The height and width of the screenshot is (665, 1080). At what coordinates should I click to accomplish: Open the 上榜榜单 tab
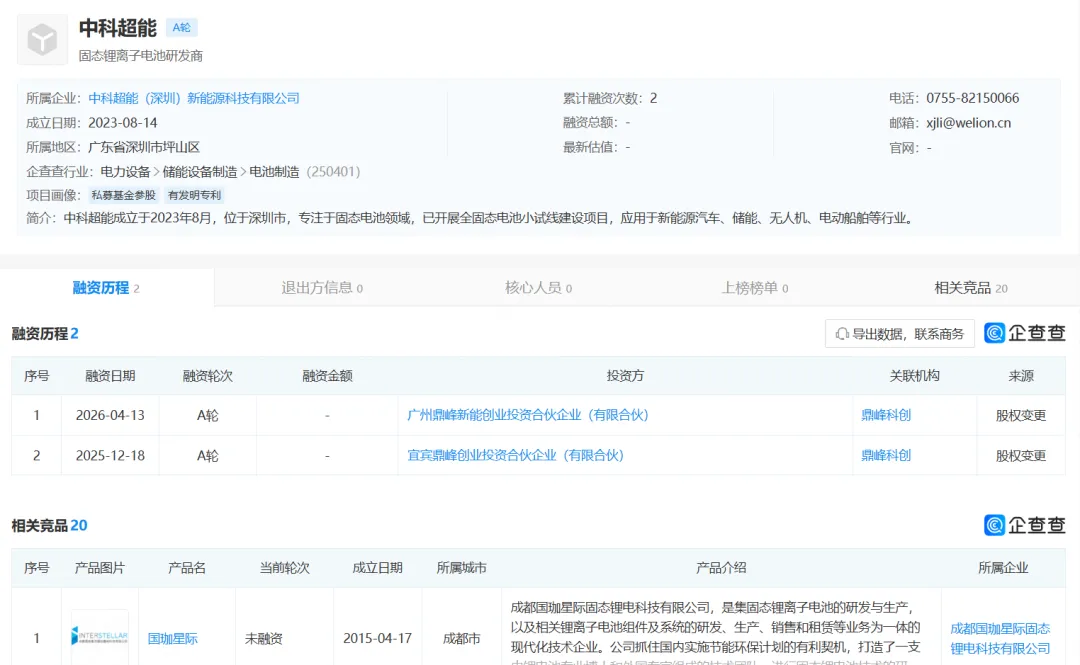[754, 288]
